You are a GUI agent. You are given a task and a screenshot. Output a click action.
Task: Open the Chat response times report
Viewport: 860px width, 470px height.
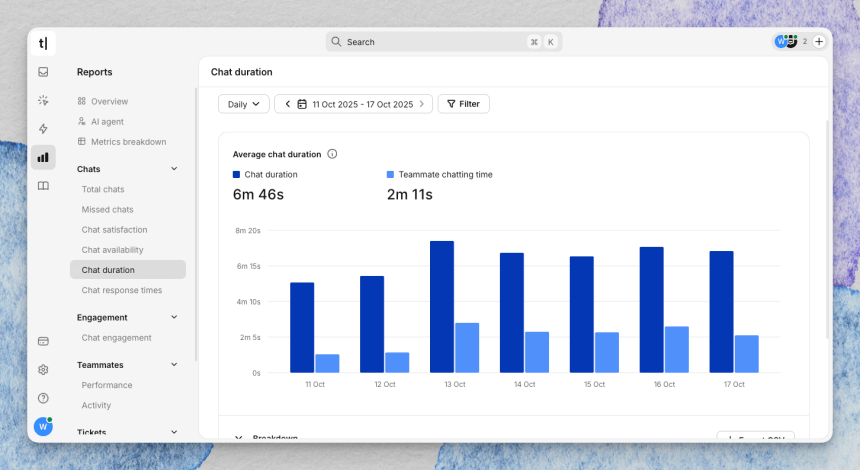coord(122,290)
